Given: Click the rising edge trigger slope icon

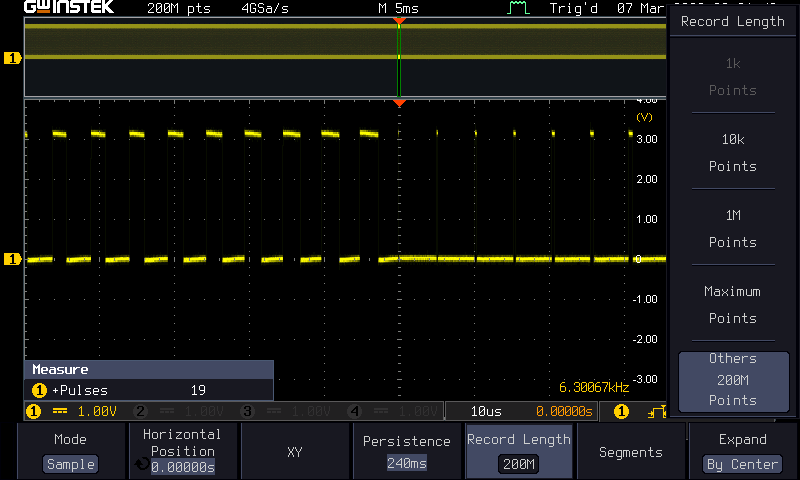Looking at the screenshot, I should 656,411.
